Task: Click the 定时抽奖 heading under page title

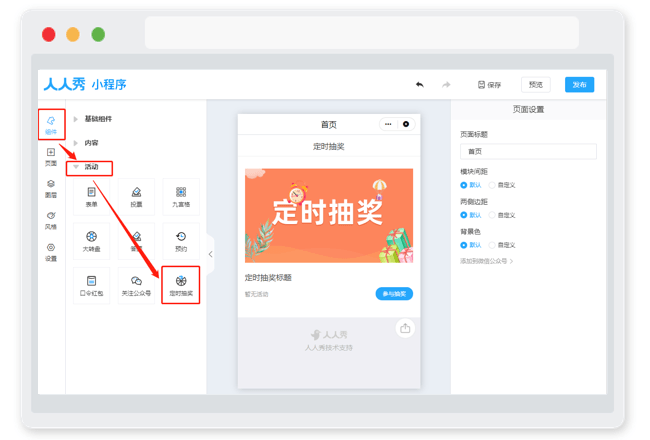Action: [x=329, y=146]
